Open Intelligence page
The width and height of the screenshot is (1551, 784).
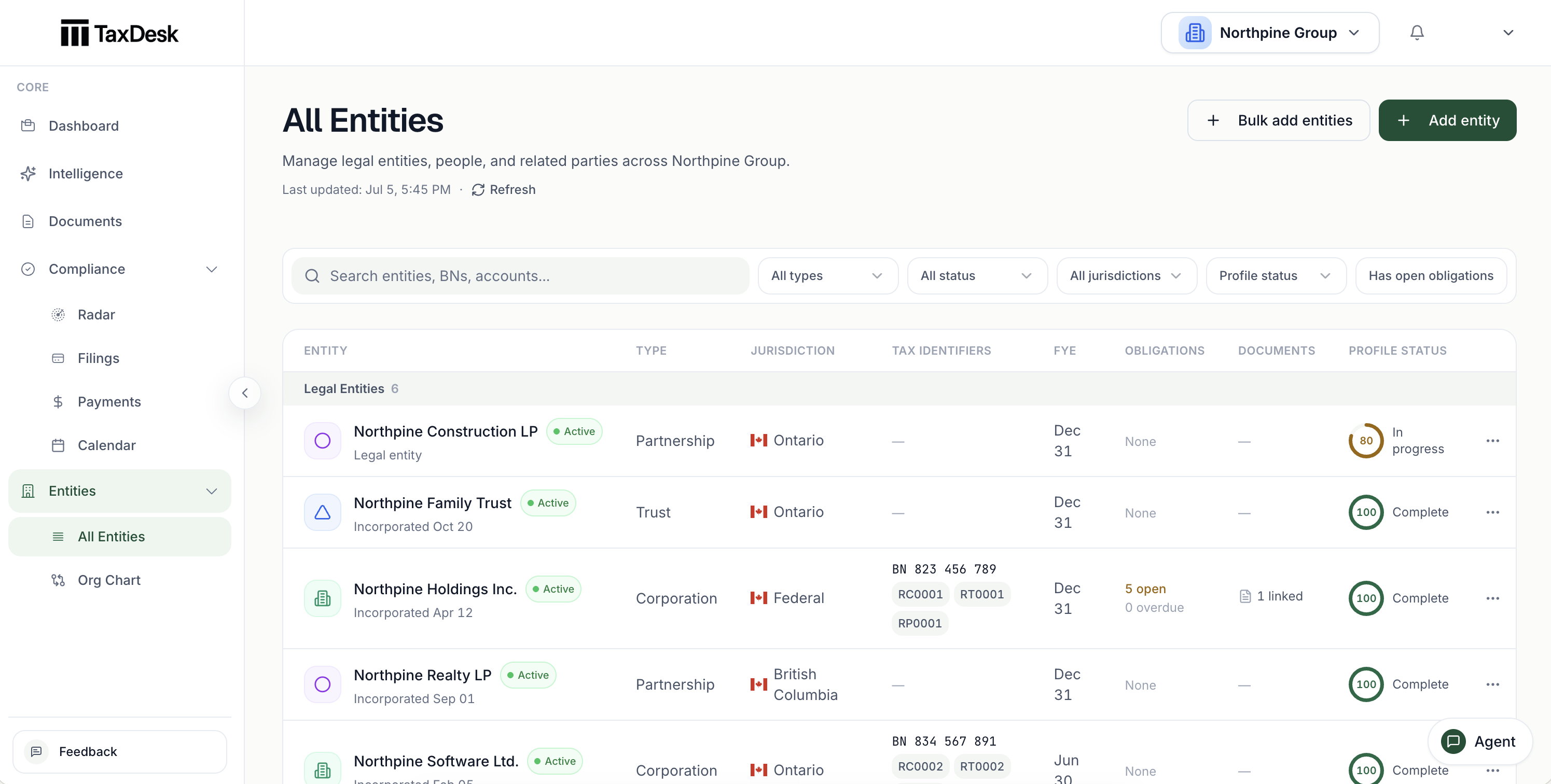(x=119, y=173)
